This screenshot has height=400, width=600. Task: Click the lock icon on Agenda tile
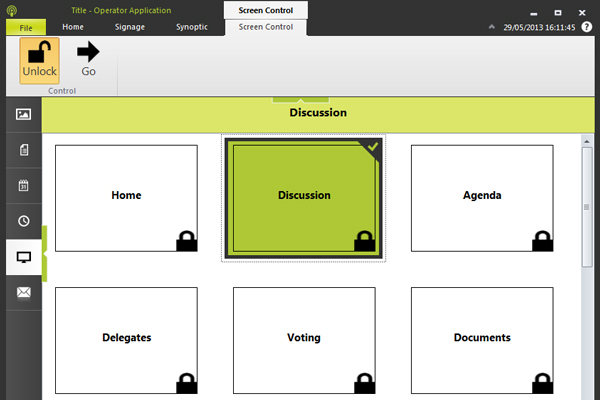coord(543,241)
